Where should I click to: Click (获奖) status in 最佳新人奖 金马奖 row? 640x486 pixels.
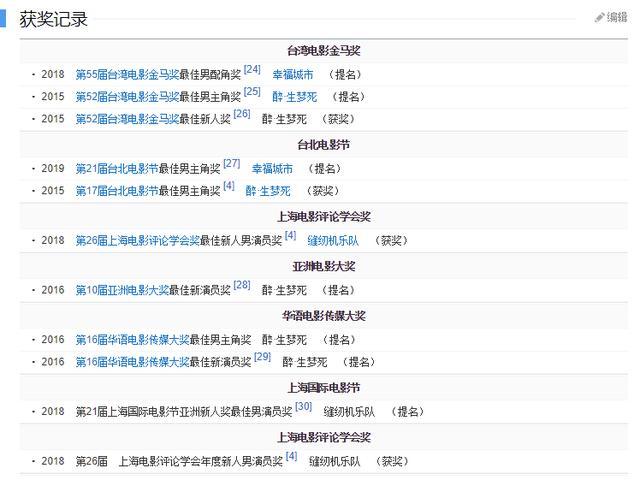pyautogui.click(x=338, y=119)
